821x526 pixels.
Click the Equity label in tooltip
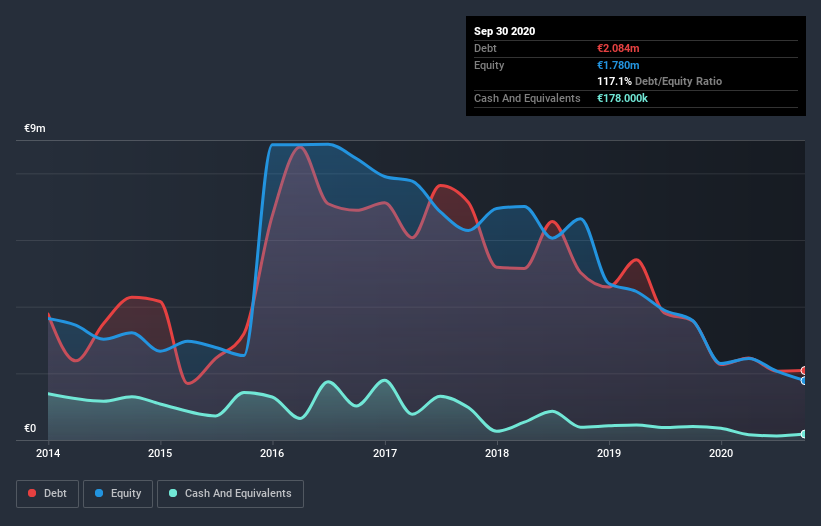(489, 65)
